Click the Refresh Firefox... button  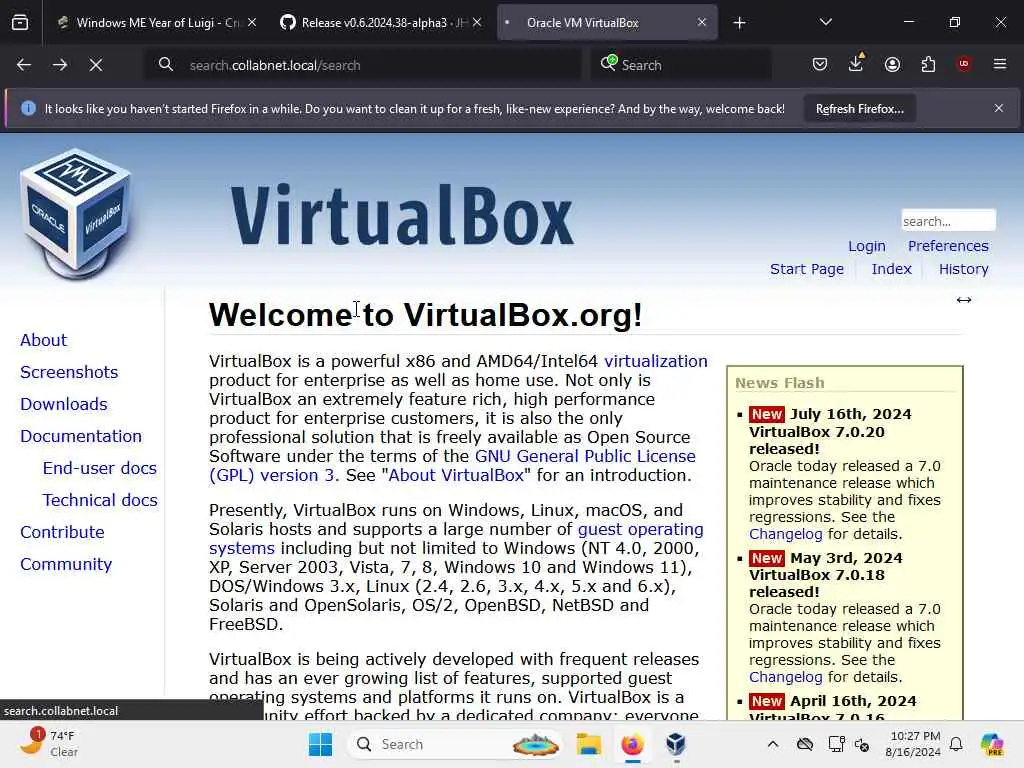click(x=859, y=108)
